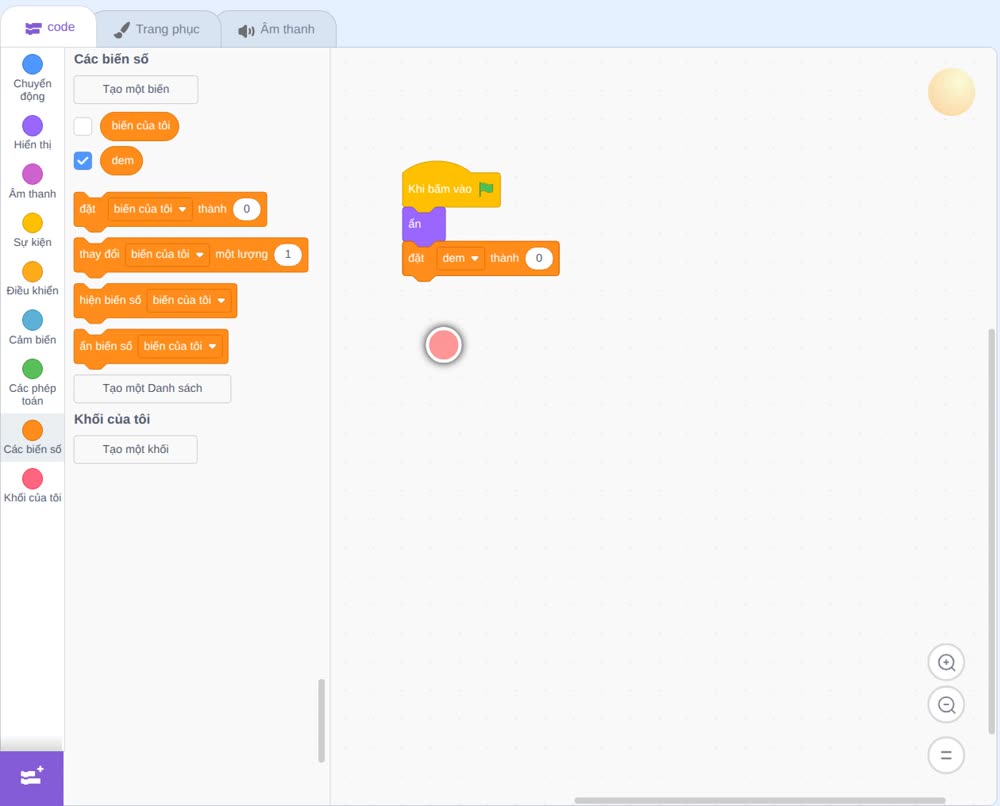The height and width of the screenshot is (806, 1000).
Task: Select the Hiển thị category circle
Action: 33,125
